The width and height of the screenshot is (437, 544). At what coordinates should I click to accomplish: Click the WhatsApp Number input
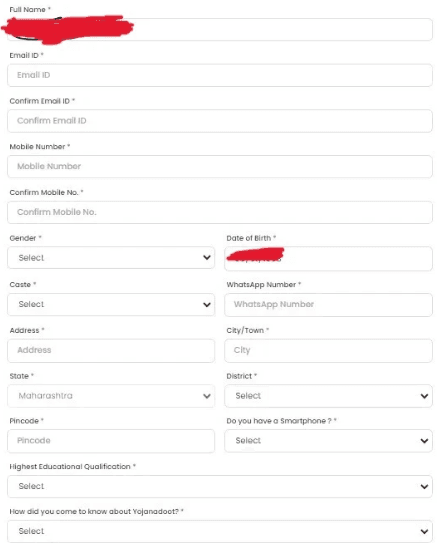click(328, 305)
